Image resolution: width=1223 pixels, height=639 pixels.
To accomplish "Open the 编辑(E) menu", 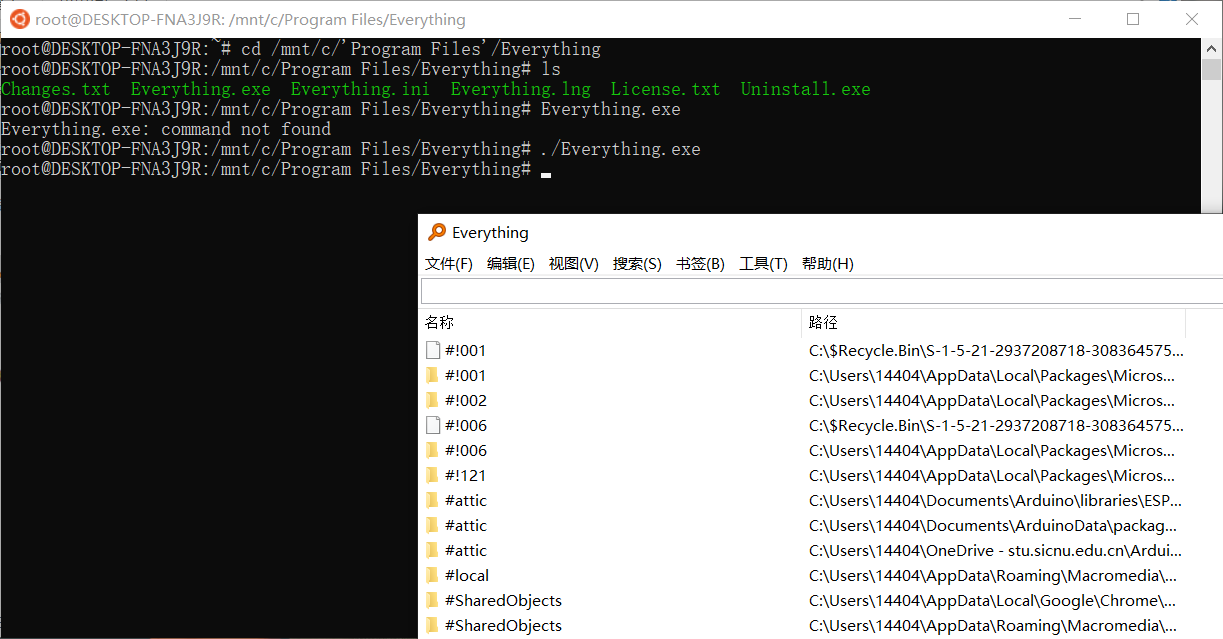I will tap(511, 263).
